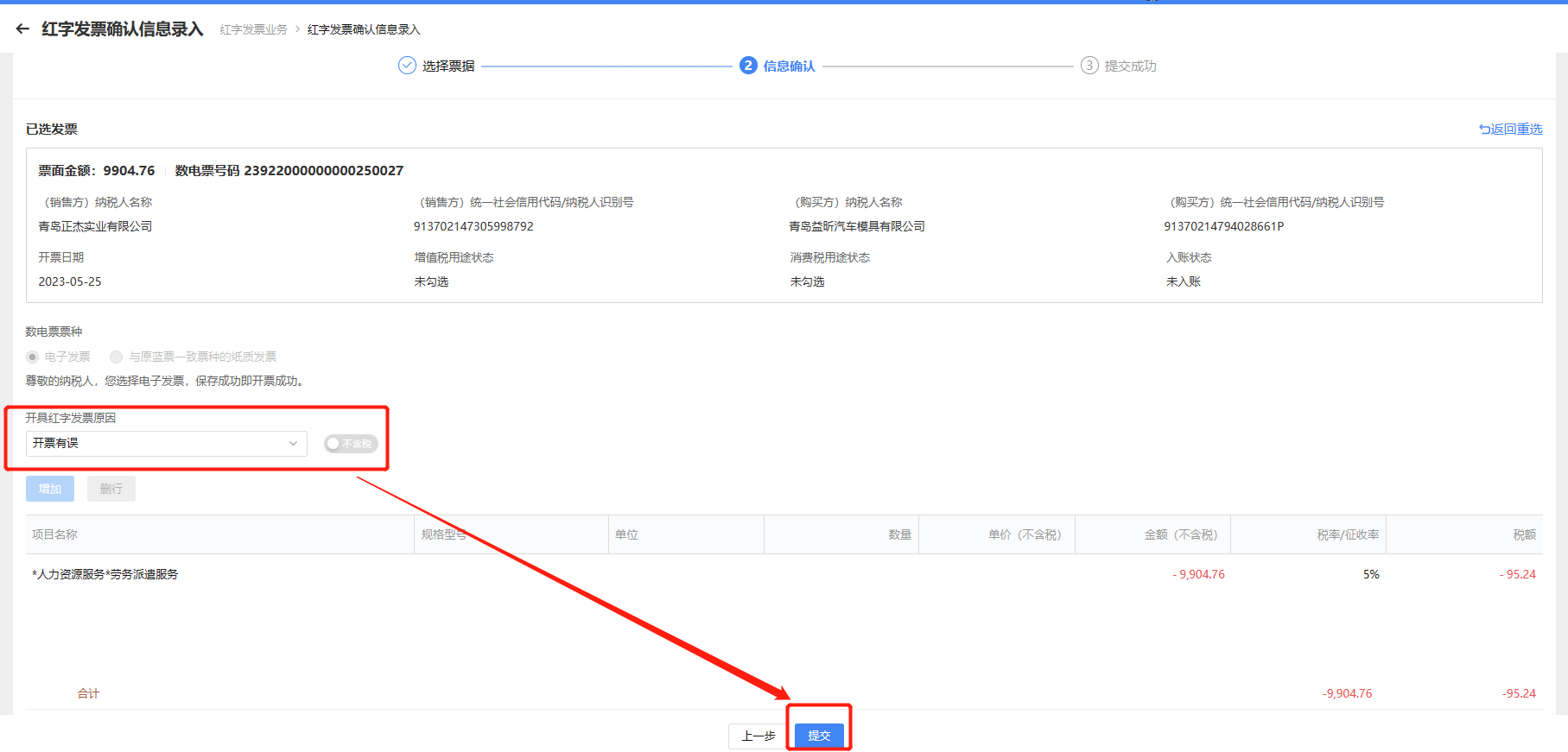Click the 删行 button

click(111, 489)
